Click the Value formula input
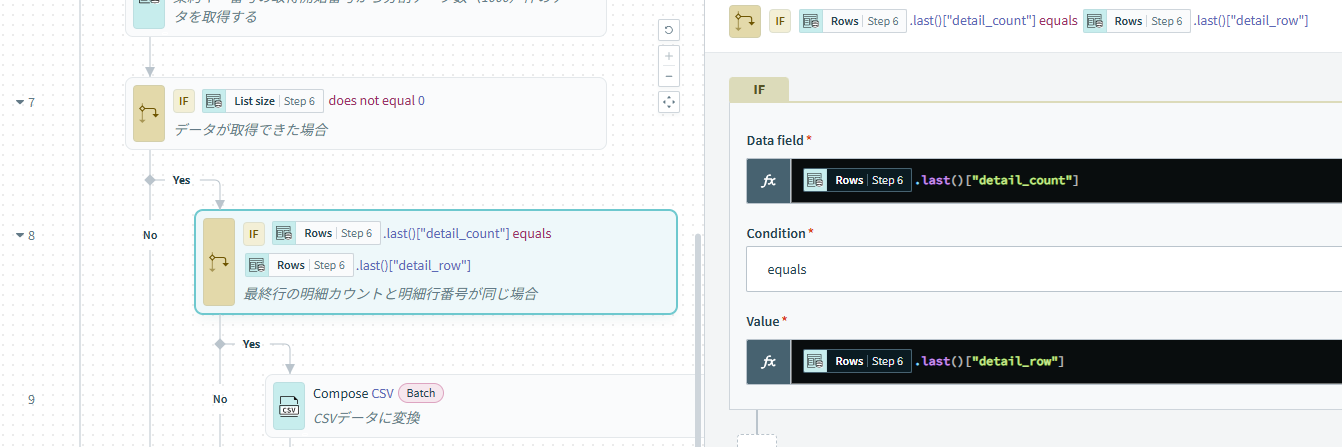The width and height of the screenshot is (1342, 447). tap(1066, 362)
